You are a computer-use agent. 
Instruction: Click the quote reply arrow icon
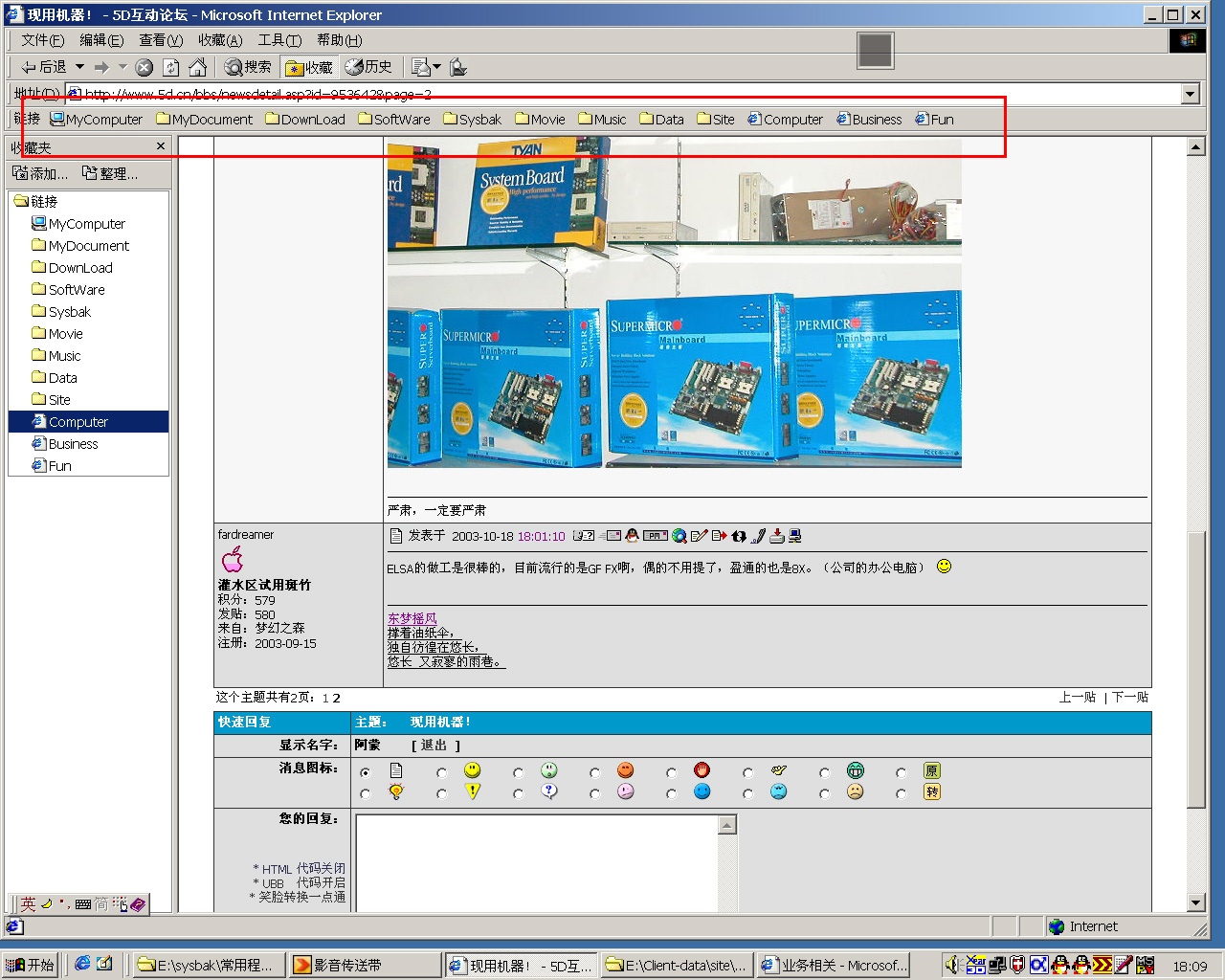[x=719, y=536]
